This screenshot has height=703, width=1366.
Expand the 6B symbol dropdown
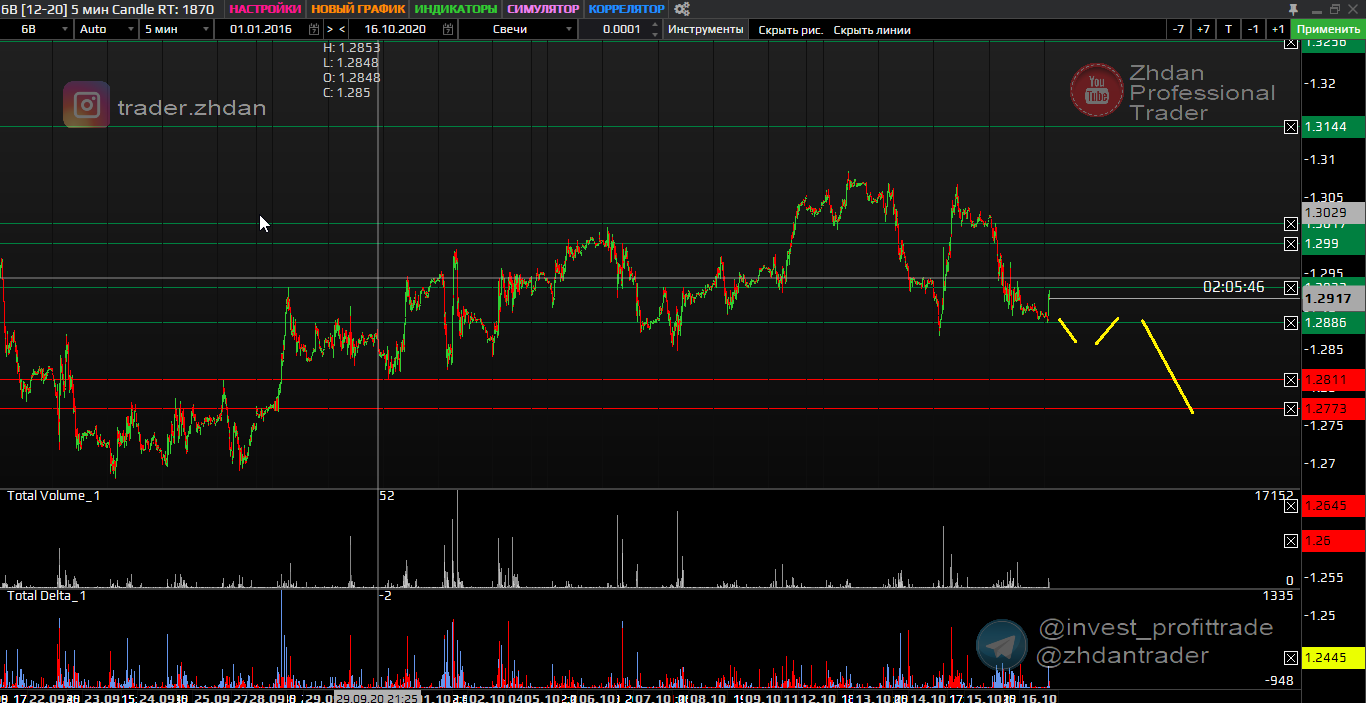(x=63, y=29)
